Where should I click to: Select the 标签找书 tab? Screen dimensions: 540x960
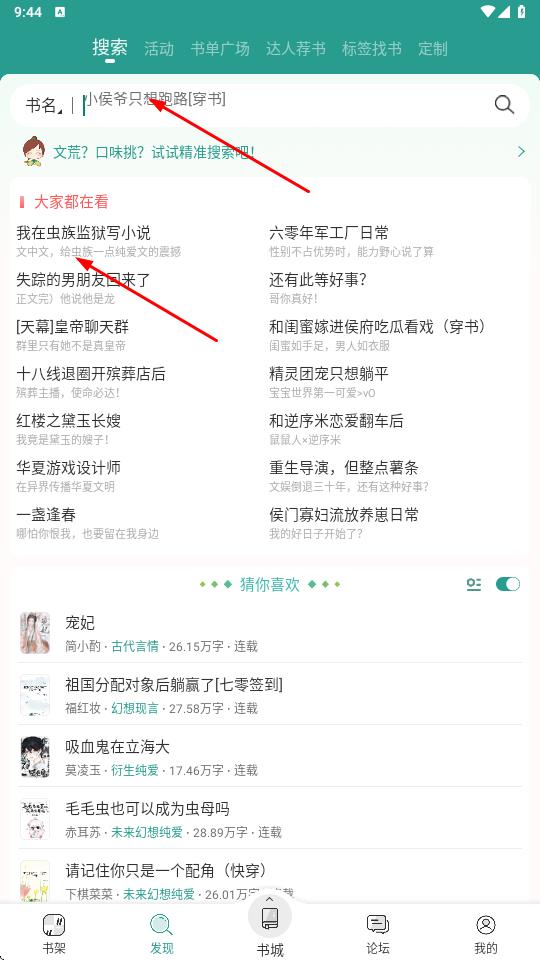pyautogui.click(x=372, y=49)
